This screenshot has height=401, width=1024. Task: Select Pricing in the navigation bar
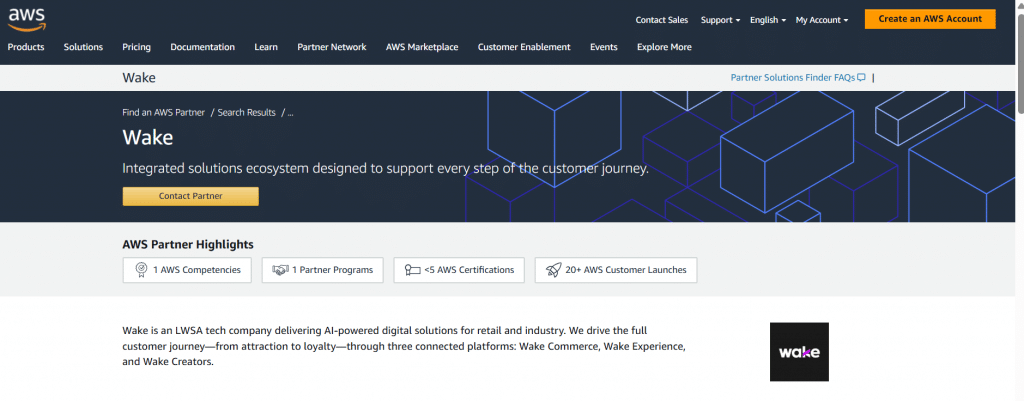point(136,47)
